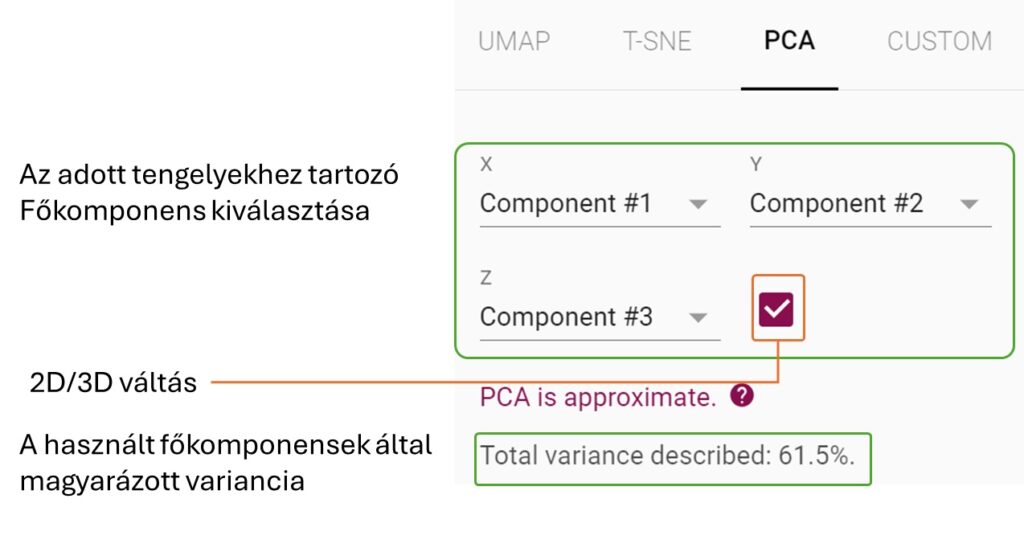Image resolution: width=1024 pixels, height=560 pixels.
Task: Click the Total variance described text
Action: (667, 456)
